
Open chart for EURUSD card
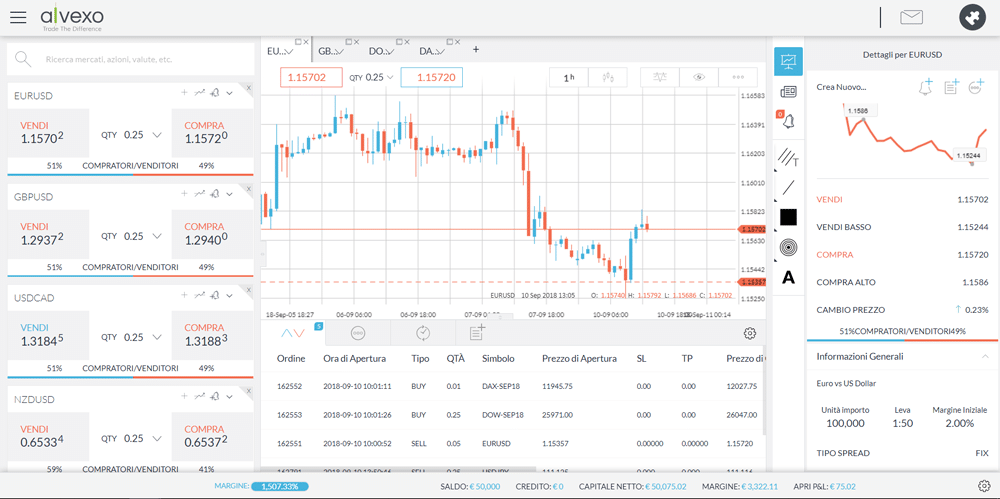pyautogui.click(x=200, y=93)
